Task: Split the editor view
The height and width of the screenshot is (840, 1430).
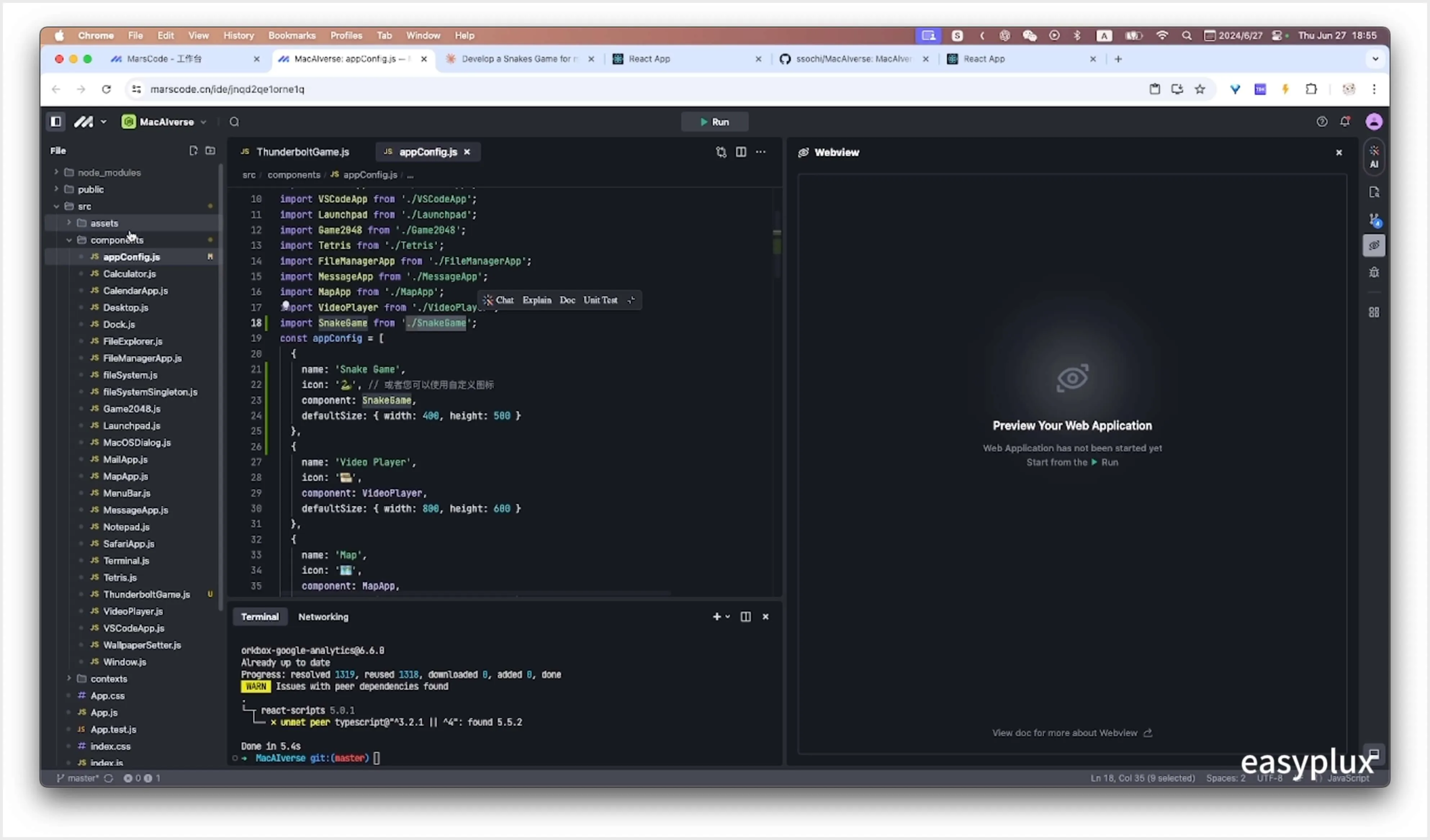Action: (741, 152)
